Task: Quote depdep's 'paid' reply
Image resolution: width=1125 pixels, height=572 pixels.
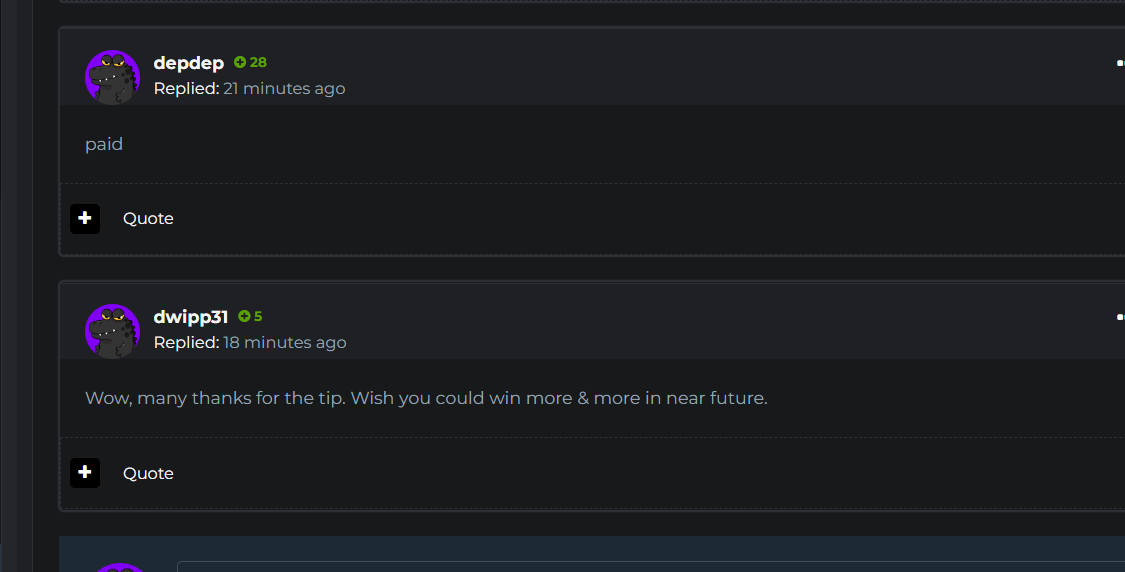Action: (x=148, y=219)
